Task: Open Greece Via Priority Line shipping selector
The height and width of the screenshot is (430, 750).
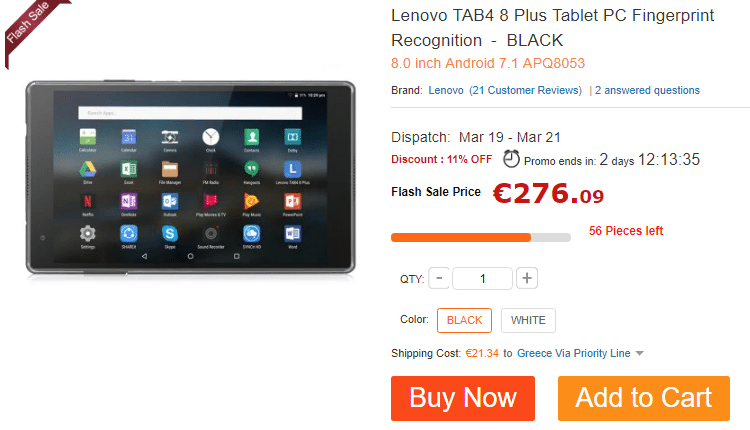Action: (574, 353)
